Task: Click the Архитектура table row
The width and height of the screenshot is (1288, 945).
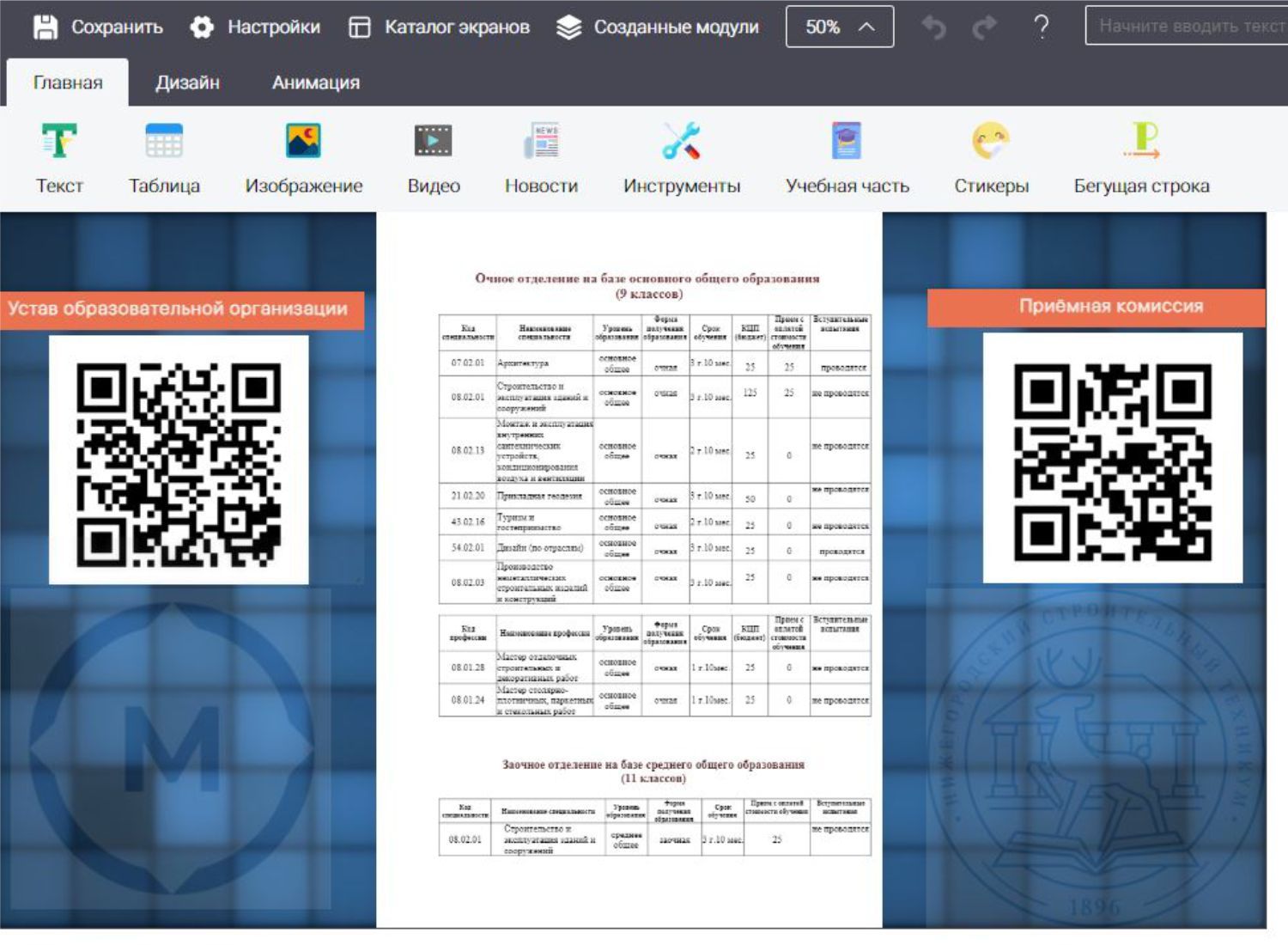Action: [x=655, y=363]
